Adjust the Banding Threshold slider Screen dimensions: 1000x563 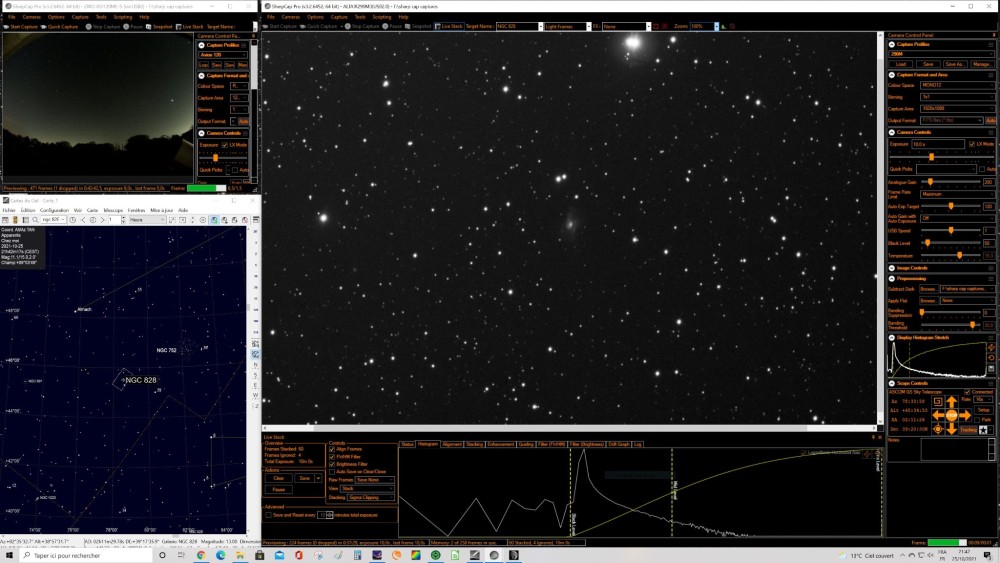[x=950, y=325]
